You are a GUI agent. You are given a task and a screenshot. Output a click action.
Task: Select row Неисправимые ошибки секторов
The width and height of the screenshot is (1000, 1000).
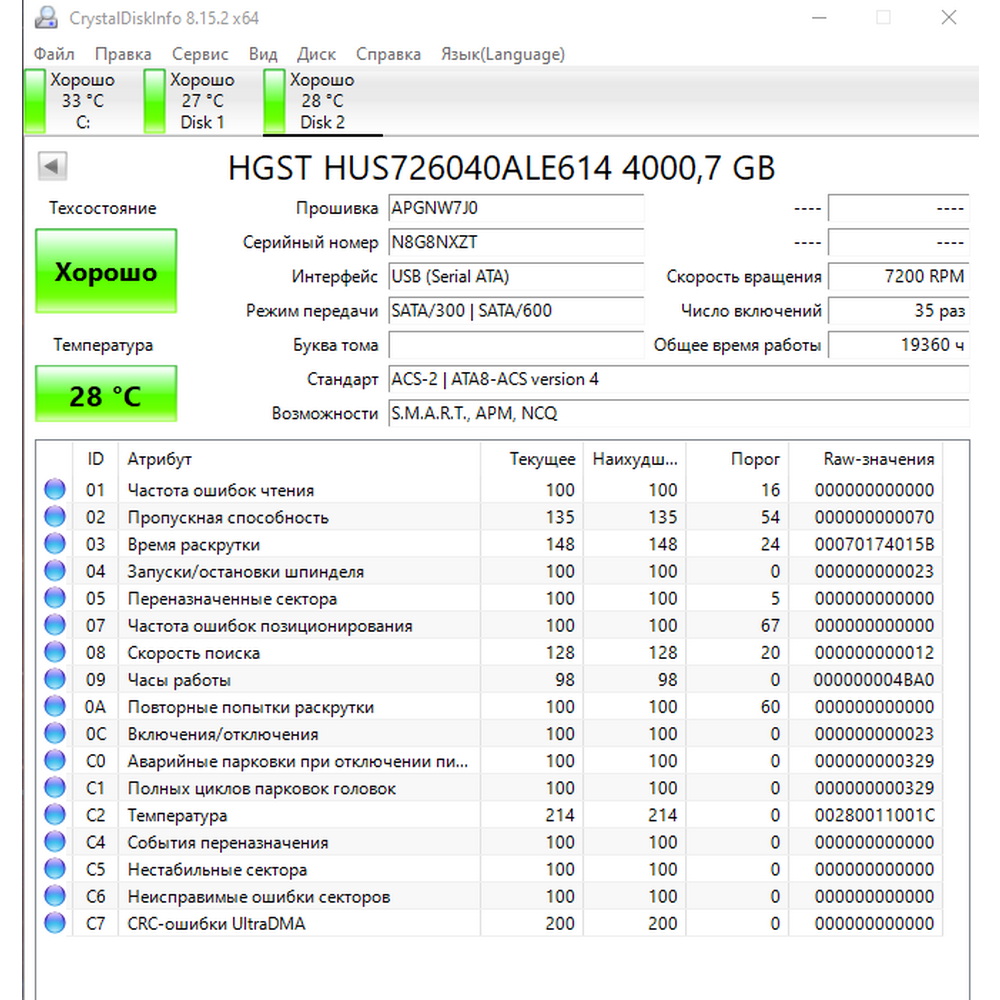tap(489, 896)
